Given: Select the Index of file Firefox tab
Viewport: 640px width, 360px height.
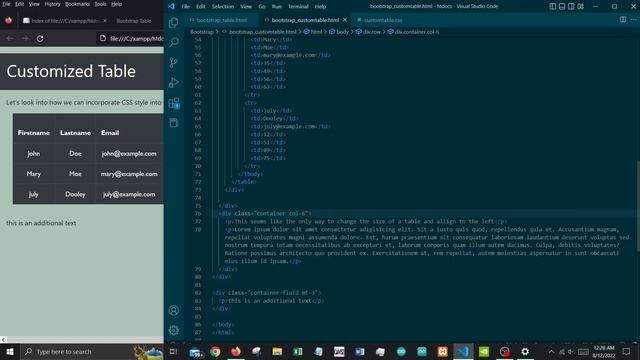Looking at the screenshot, I should pos(65,20).
